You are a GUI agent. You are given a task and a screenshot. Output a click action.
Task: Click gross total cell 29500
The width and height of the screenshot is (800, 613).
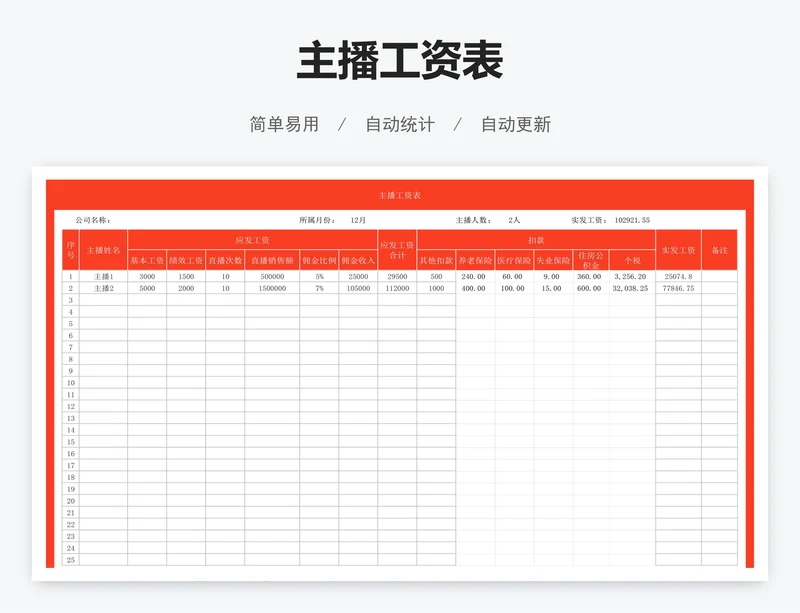(x=397, y=276)
